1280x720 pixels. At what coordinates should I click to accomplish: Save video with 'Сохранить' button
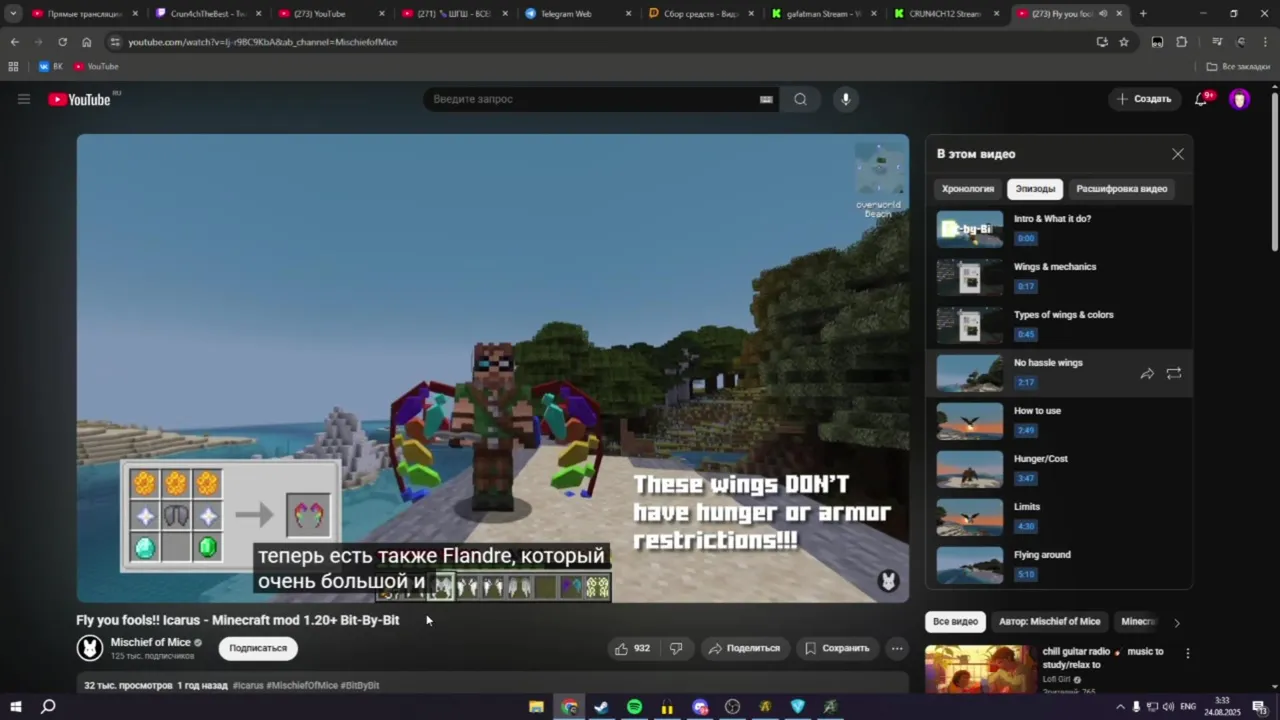point(837,648)
